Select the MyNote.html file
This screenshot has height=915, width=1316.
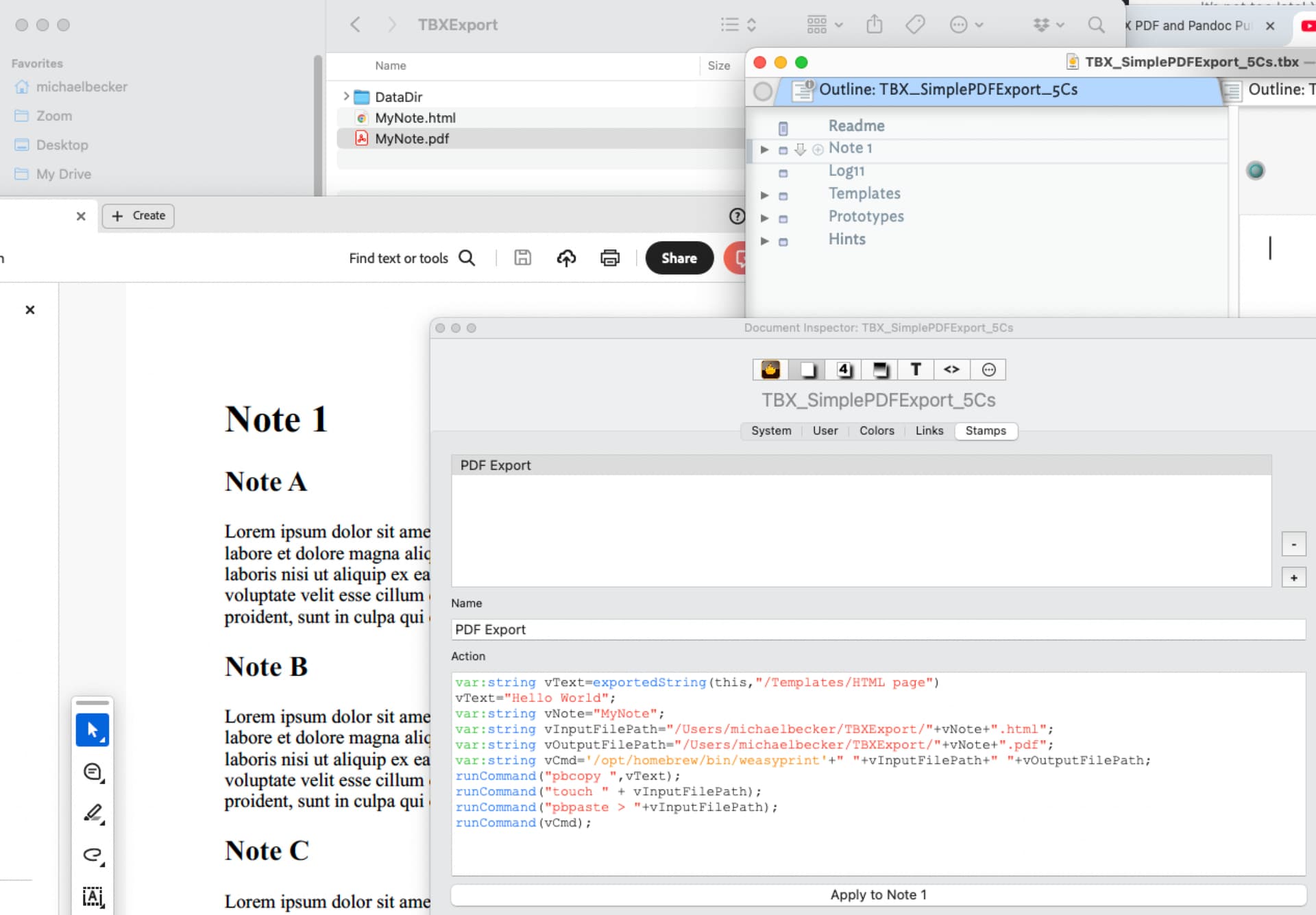tap(415, 118)
